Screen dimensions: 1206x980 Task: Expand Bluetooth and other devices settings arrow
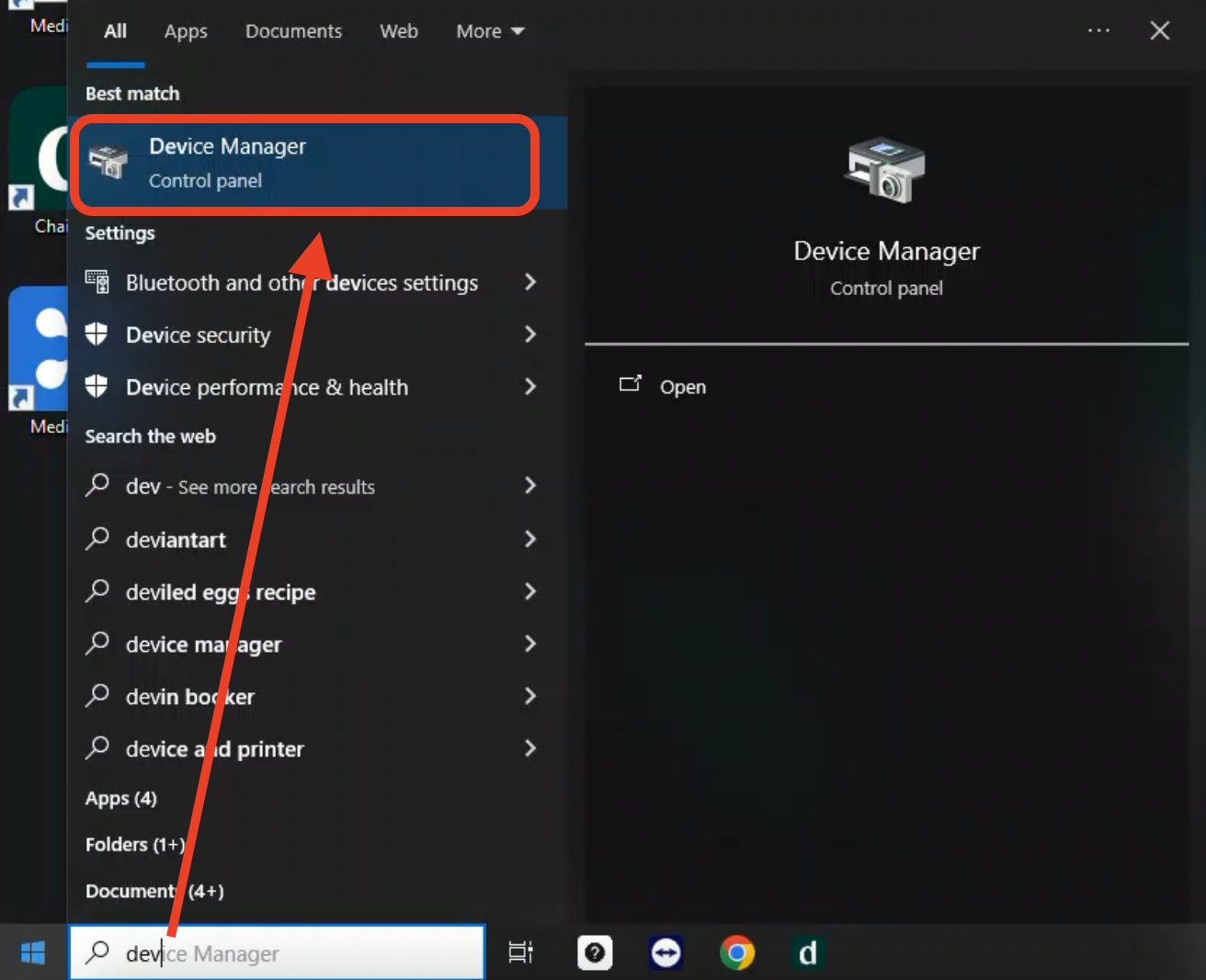pyautogui.click(x=530, y=282)
